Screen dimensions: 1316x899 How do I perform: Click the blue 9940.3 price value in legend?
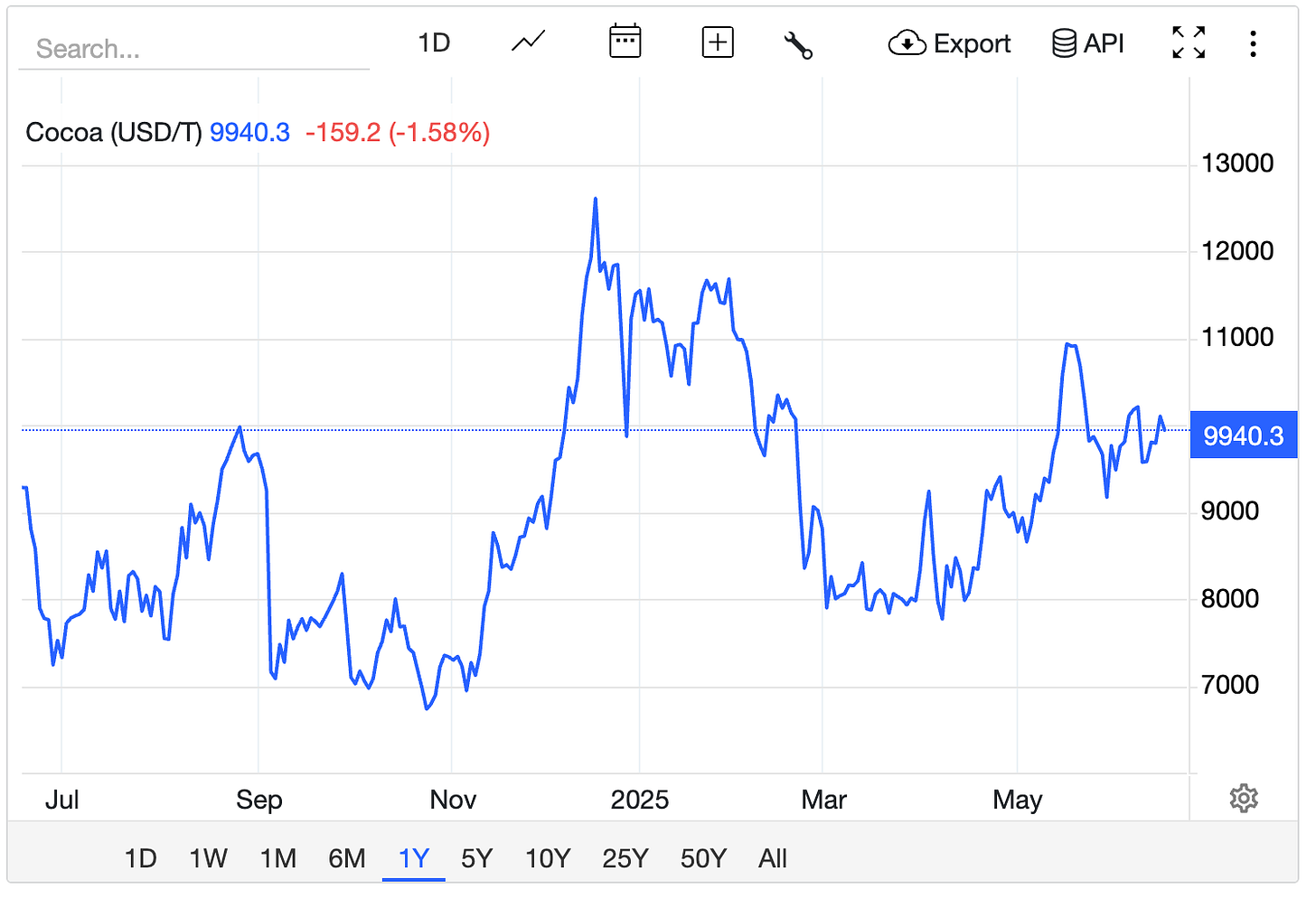pos(249,133)
